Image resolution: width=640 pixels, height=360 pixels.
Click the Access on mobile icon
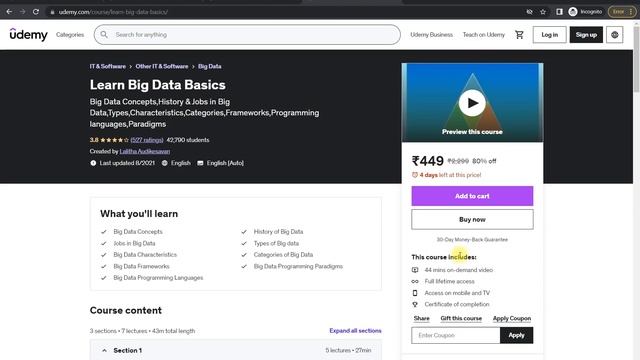coord(415,293)
